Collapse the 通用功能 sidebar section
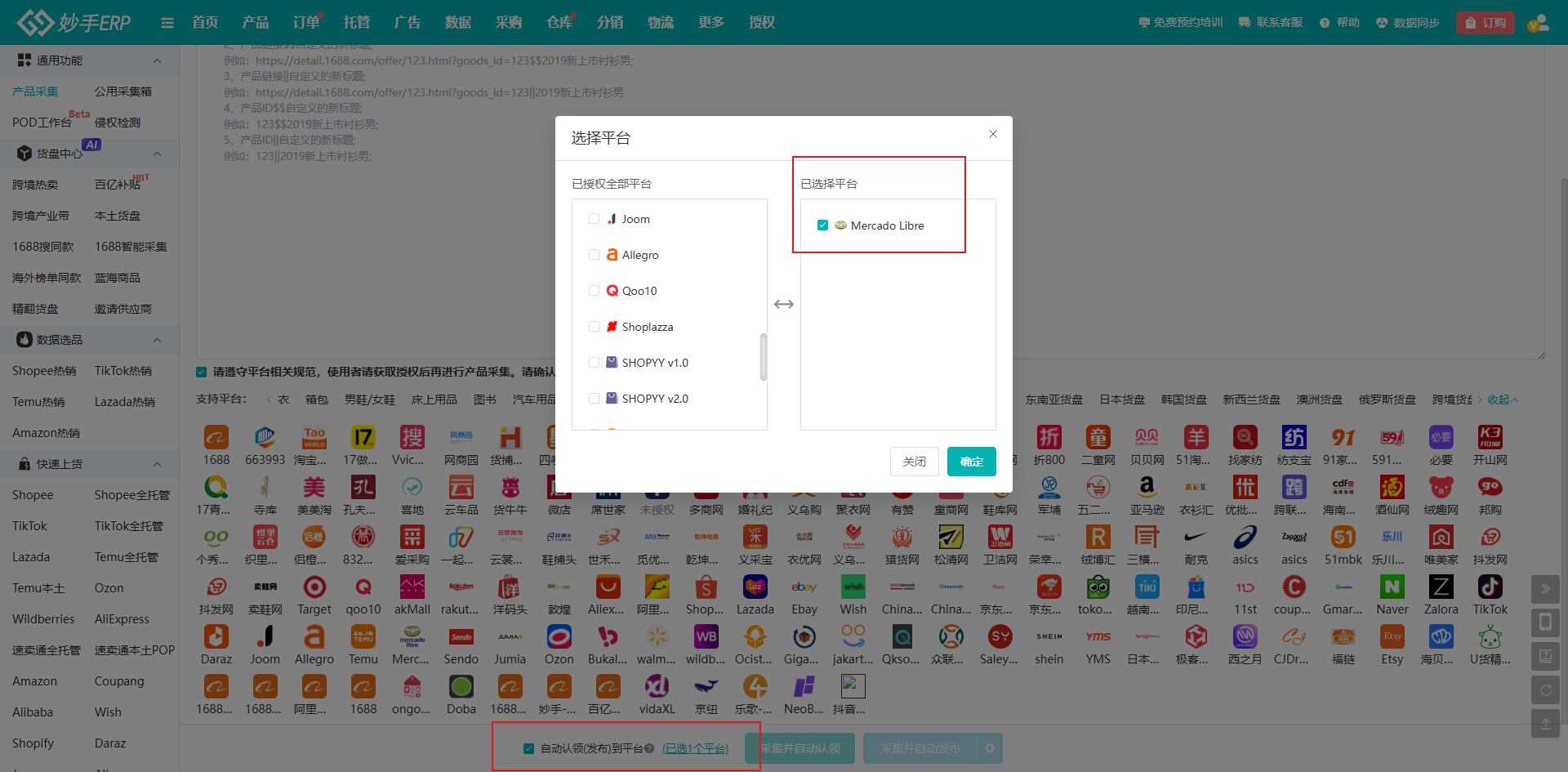The height and width of the screenshot is (772, 1568). (x=158, y=60)
